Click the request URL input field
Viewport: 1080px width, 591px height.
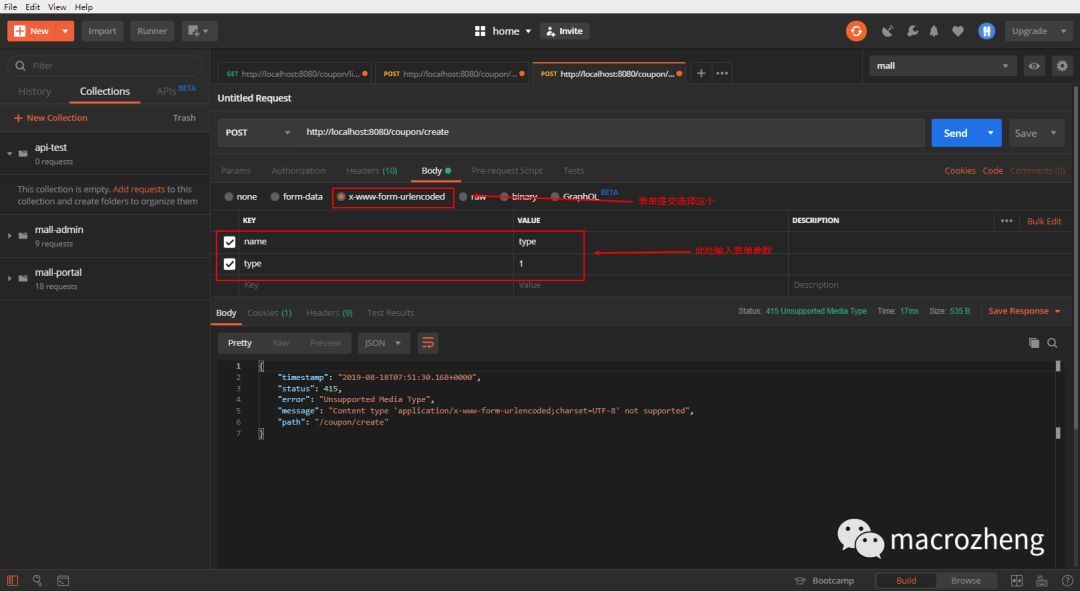612,132
